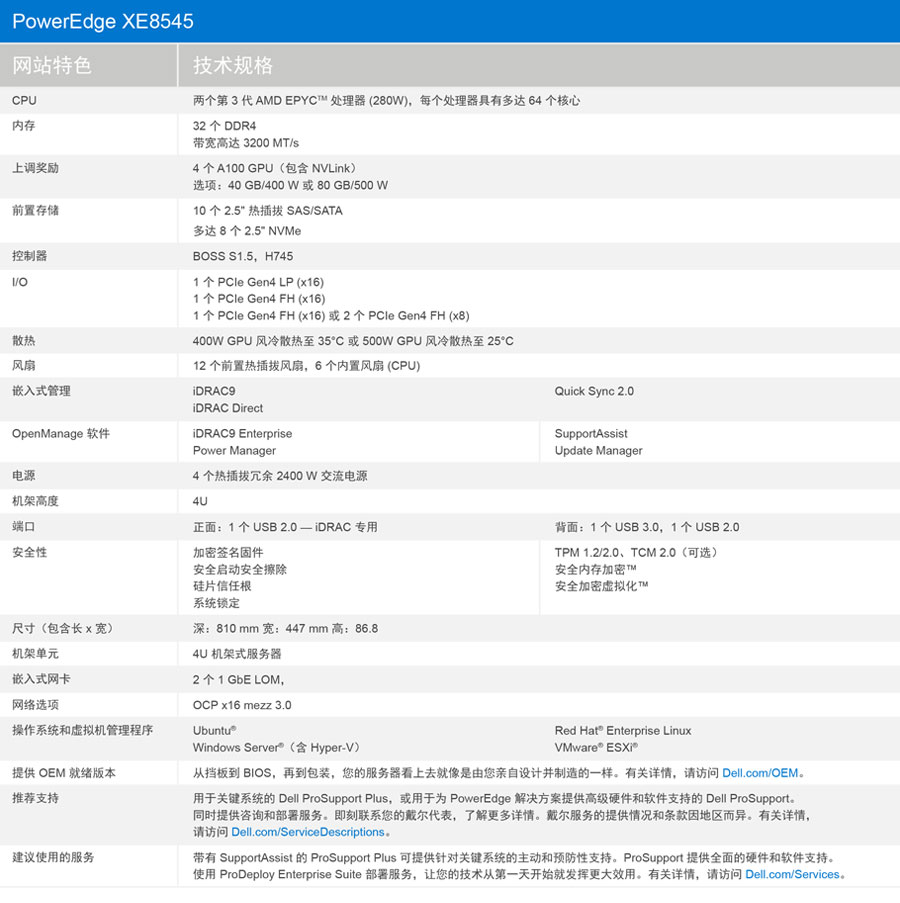The height and width of the screenshot is (903, 900).
Task: Click '带宽高达 3200 MT/s' text
Action: [x=246, y=143]
